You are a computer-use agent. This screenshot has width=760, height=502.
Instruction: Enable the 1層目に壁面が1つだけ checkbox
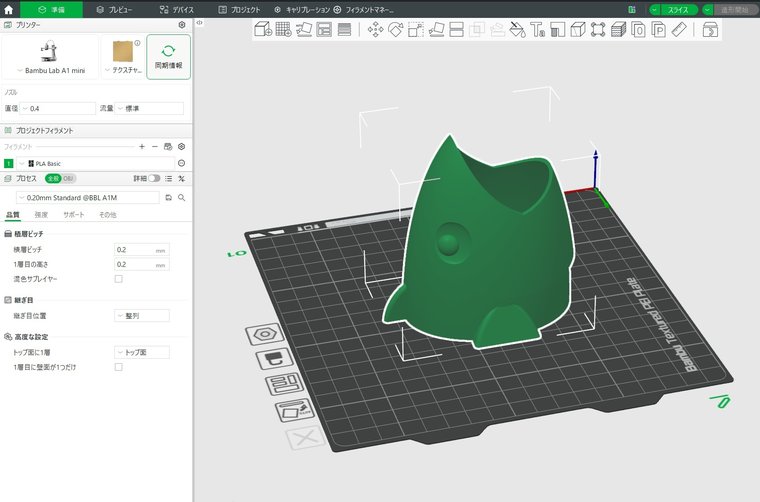click(x=118, y=367)
